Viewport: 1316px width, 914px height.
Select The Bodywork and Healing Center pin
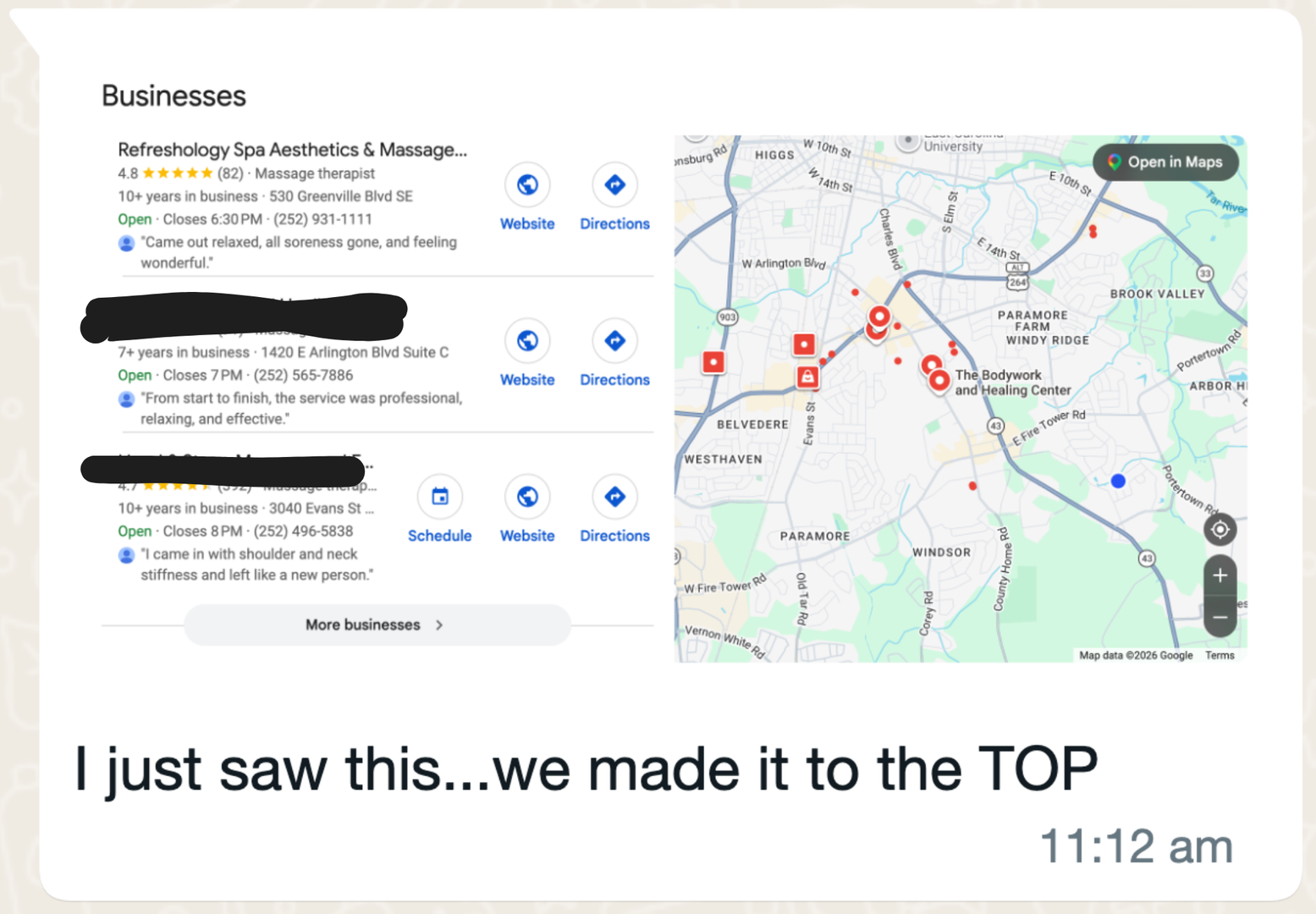[x=939, y=381]
